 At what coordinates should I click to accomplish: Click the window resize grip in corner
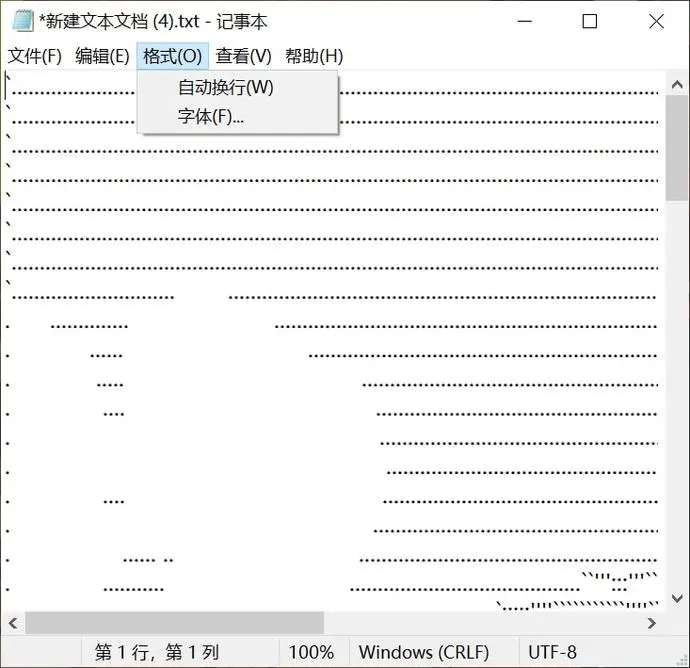coord(683,661)
